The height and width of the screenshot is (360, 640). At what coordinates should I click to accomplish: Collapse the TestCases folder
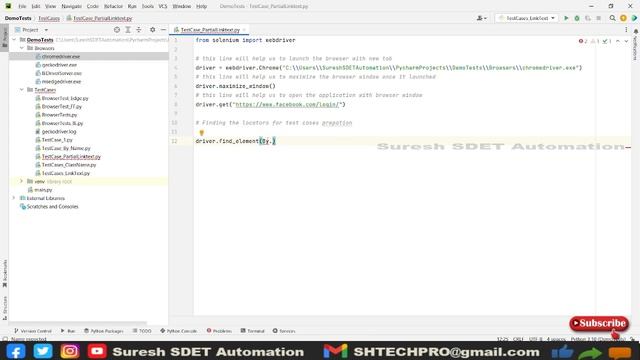[x=22, y=90]
